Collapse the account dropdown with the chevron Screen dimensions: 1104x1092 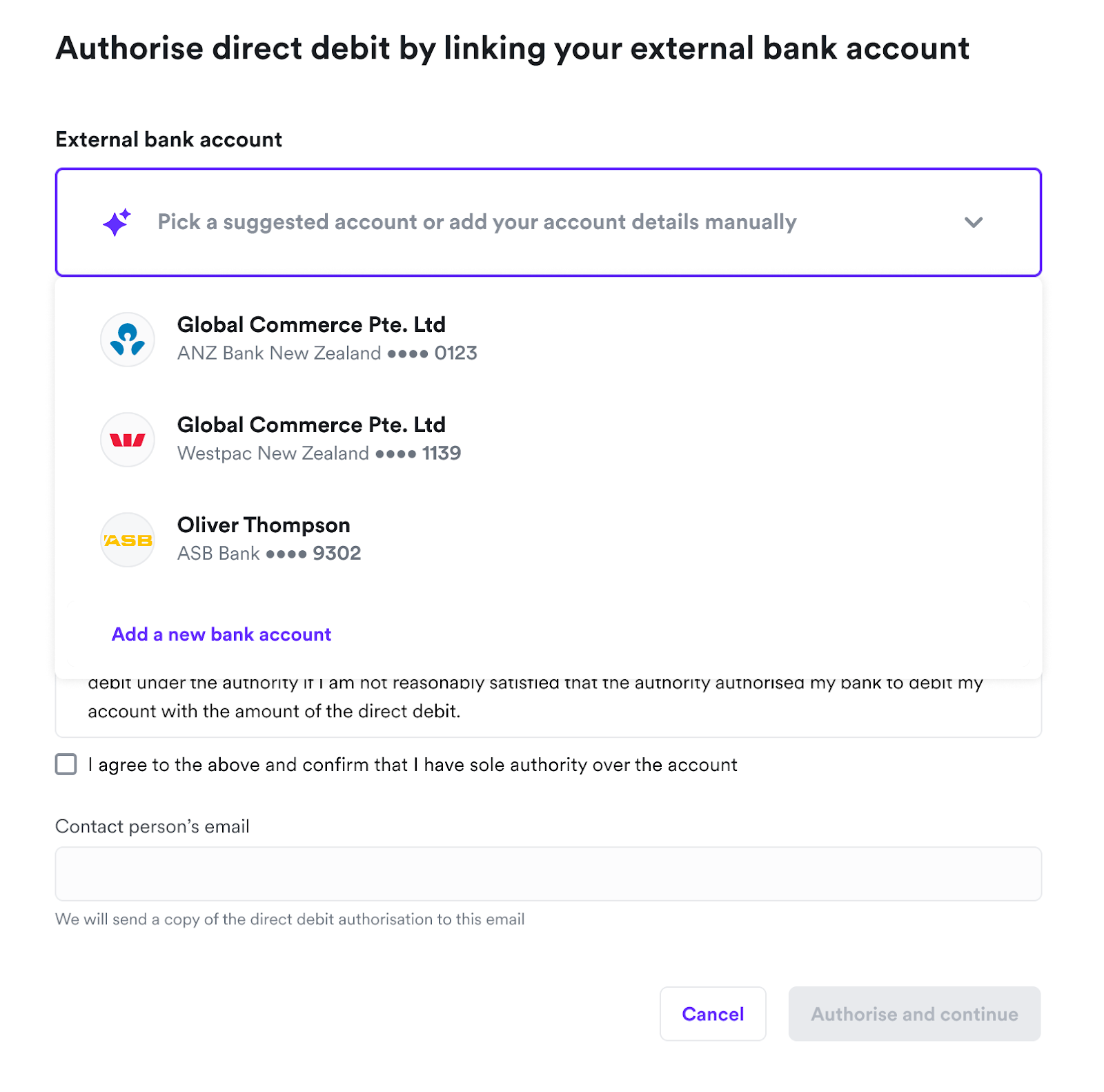pos(973,222)
